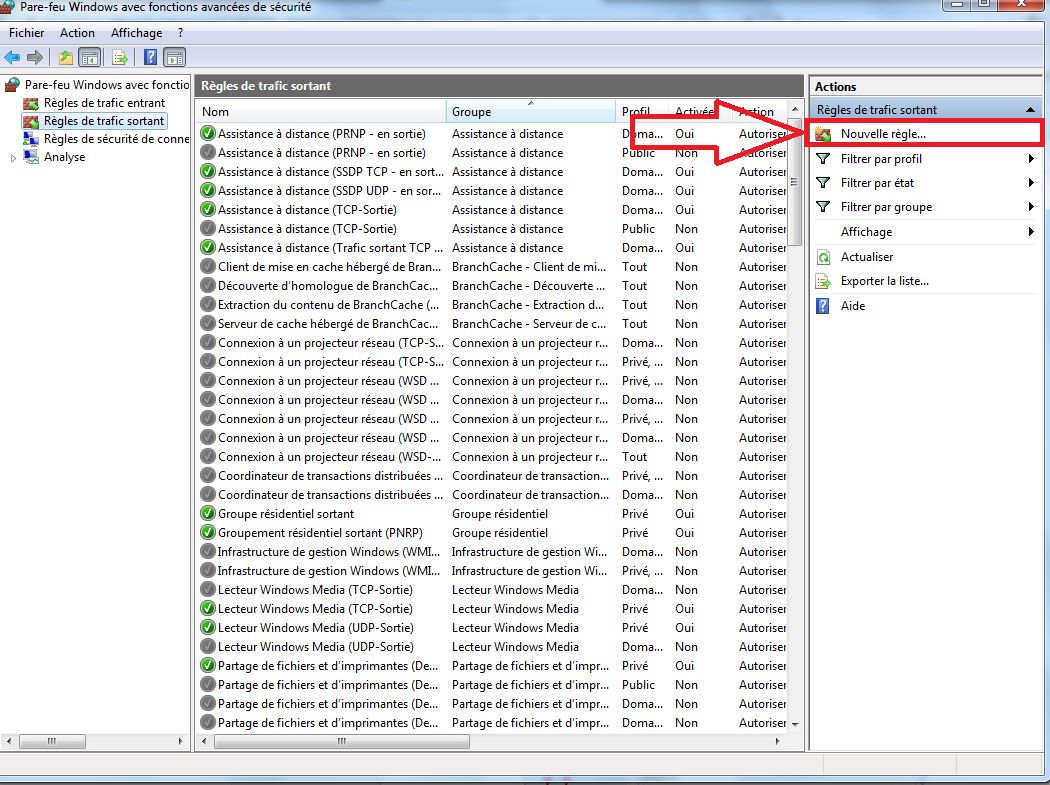Screen dimensions: 1050x785
Task: Click Actualiser in Actions pane
Action: pos(867,257)
